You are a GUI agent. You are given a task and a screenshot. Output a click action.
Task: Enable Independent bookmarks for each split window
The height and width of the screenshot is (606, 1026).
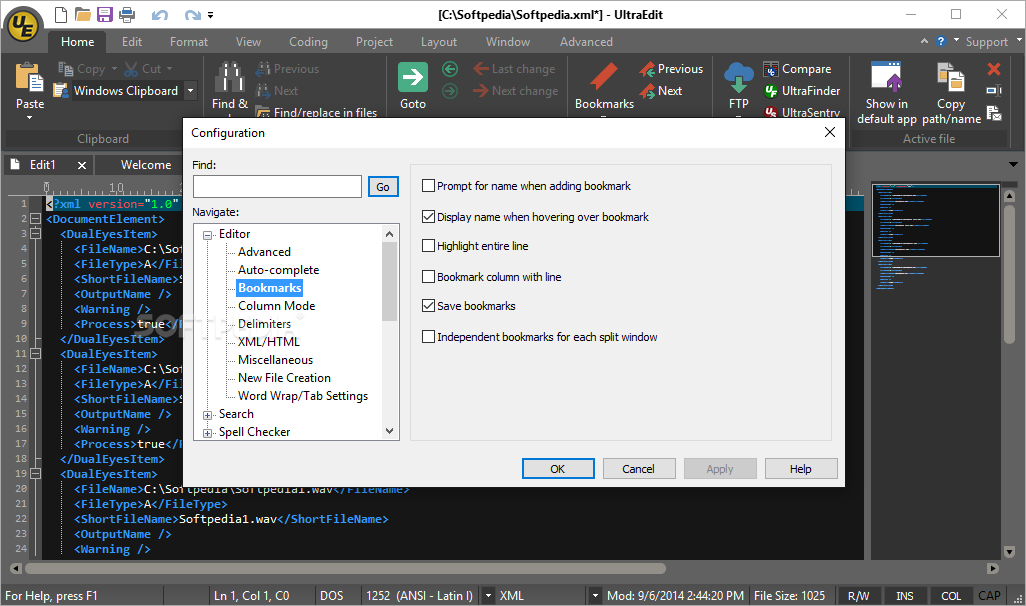pos(429,337)
